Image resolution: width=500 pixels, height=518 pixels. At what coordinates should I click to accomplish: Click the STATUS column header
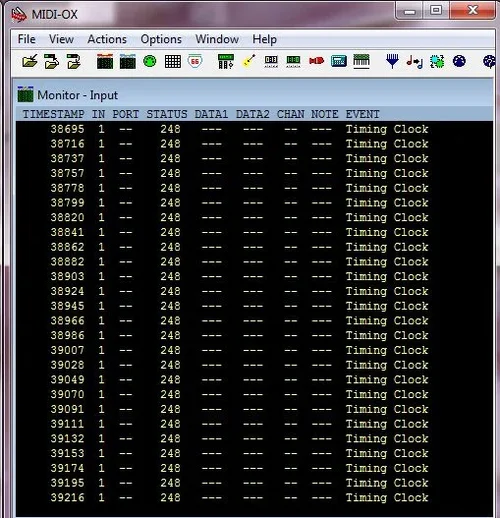pos(167,114)
